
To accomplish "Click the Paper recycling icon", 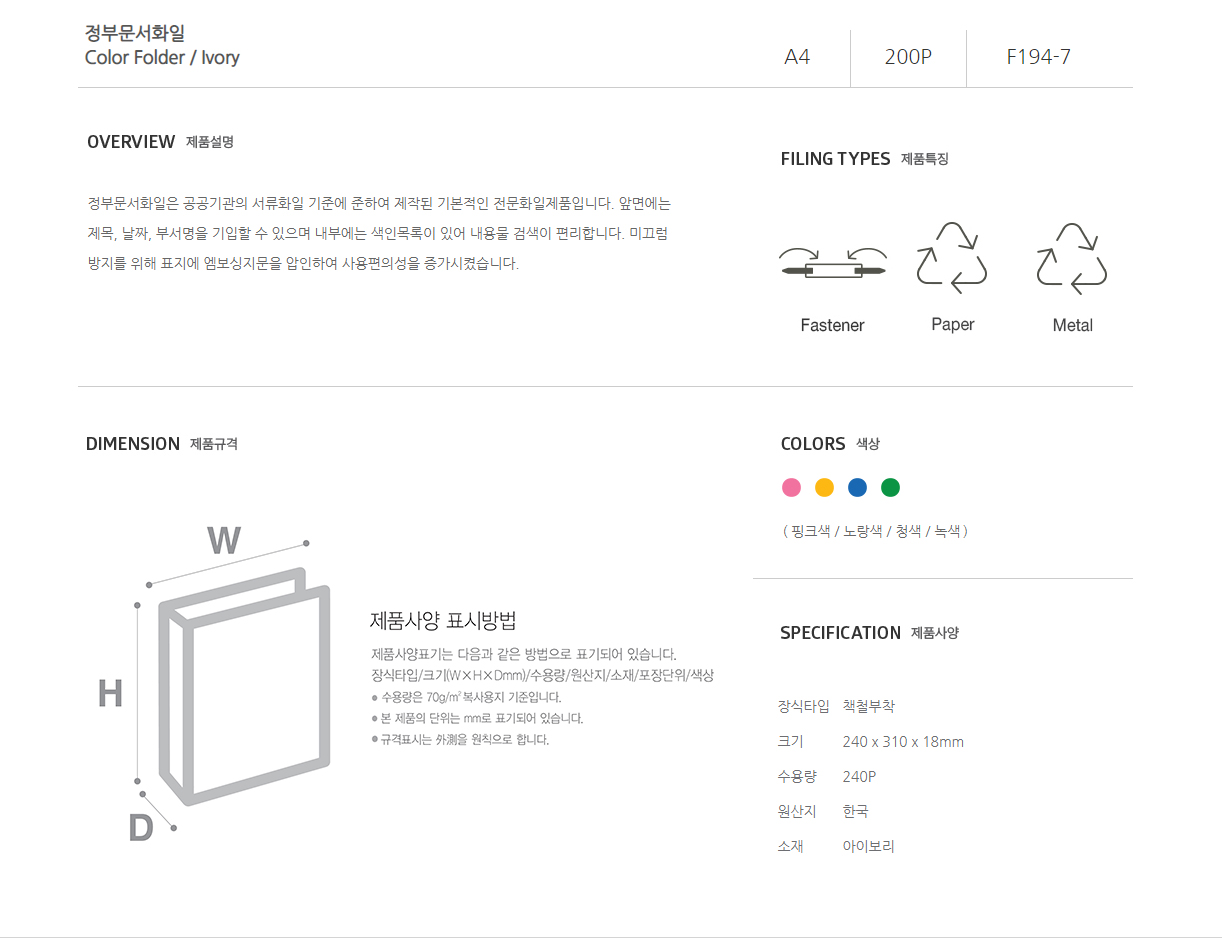I will (x=952, y=258).
